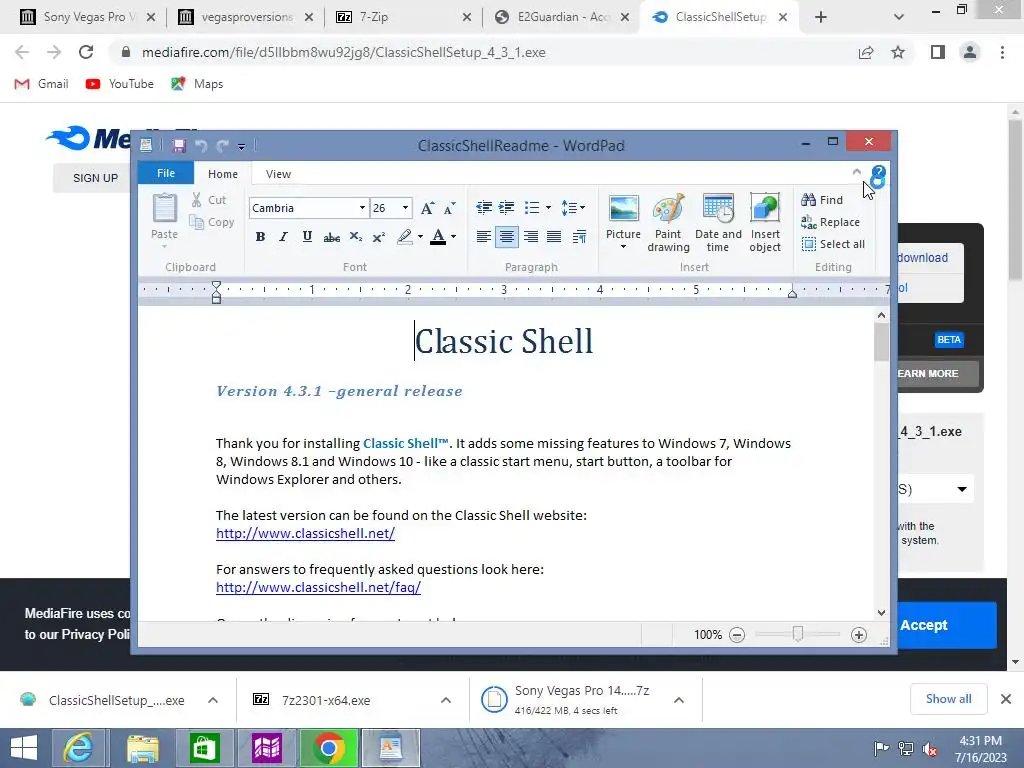Apply Subscript formatting
1024x768 pixels.
click(x=355, y=237)
